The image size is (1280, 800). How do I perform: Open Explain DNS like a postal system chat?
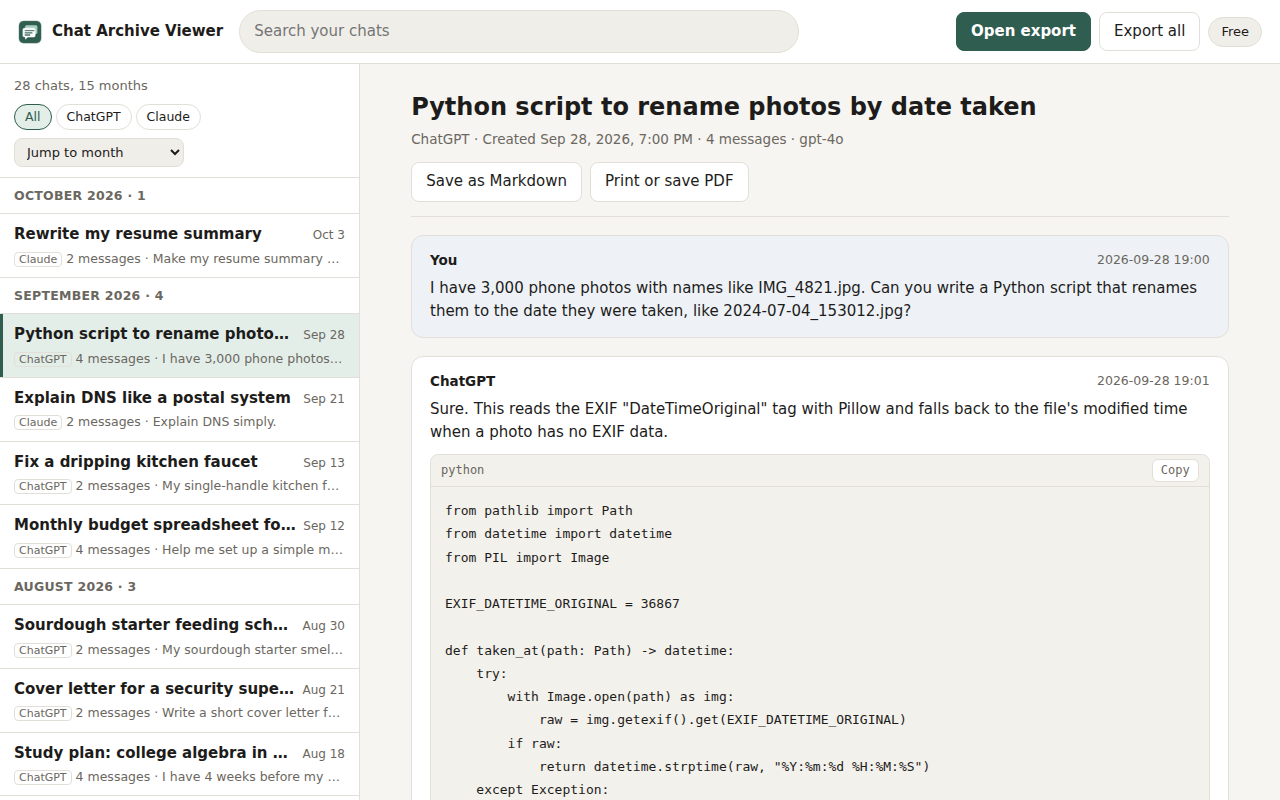180,409
